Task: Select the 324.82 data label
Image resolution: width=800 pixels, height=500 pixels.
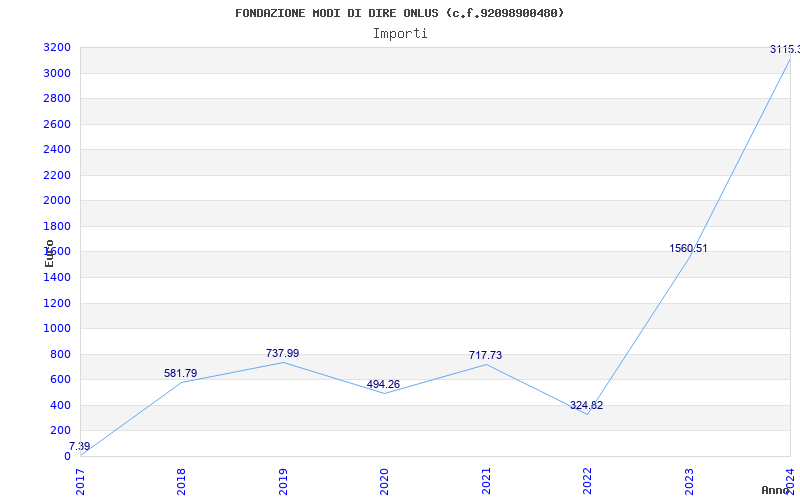Action: (586, 405)
